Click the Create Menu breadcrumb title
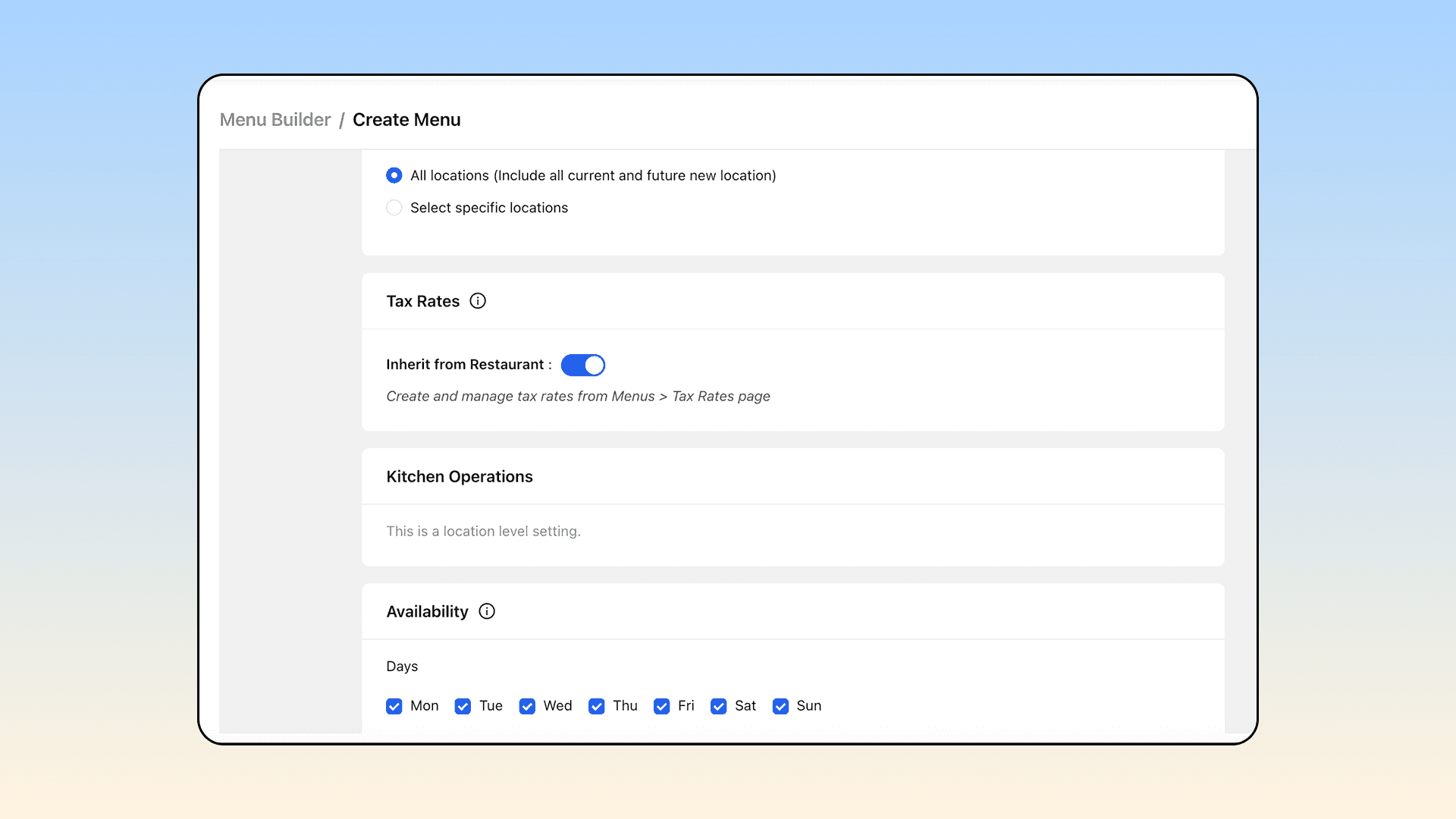 (406, 120)
